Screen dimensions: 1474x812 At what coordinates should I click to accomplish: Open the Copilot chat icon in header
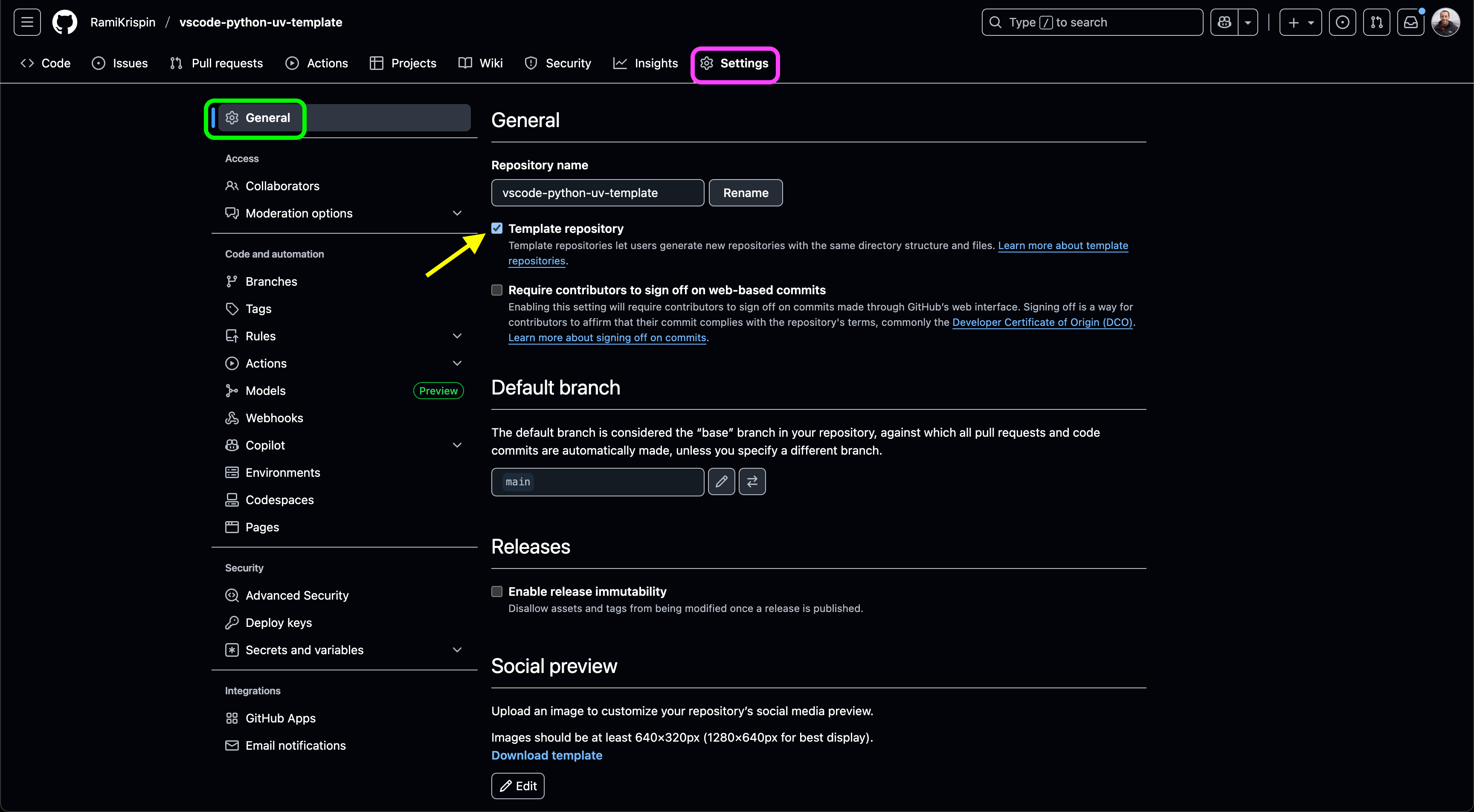pyautogui.click(x=1224, y=22)
